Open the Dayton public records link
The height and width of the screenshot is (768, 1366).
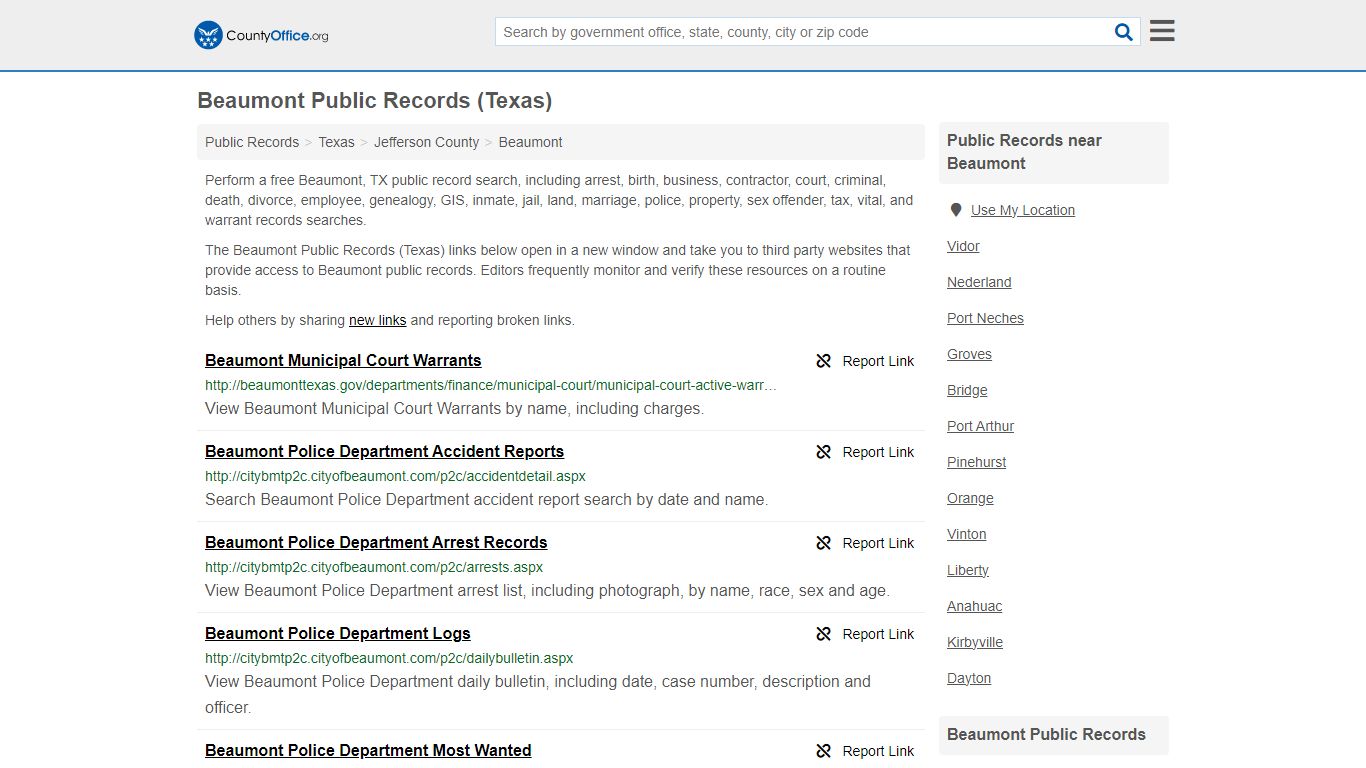click(968, 678)
